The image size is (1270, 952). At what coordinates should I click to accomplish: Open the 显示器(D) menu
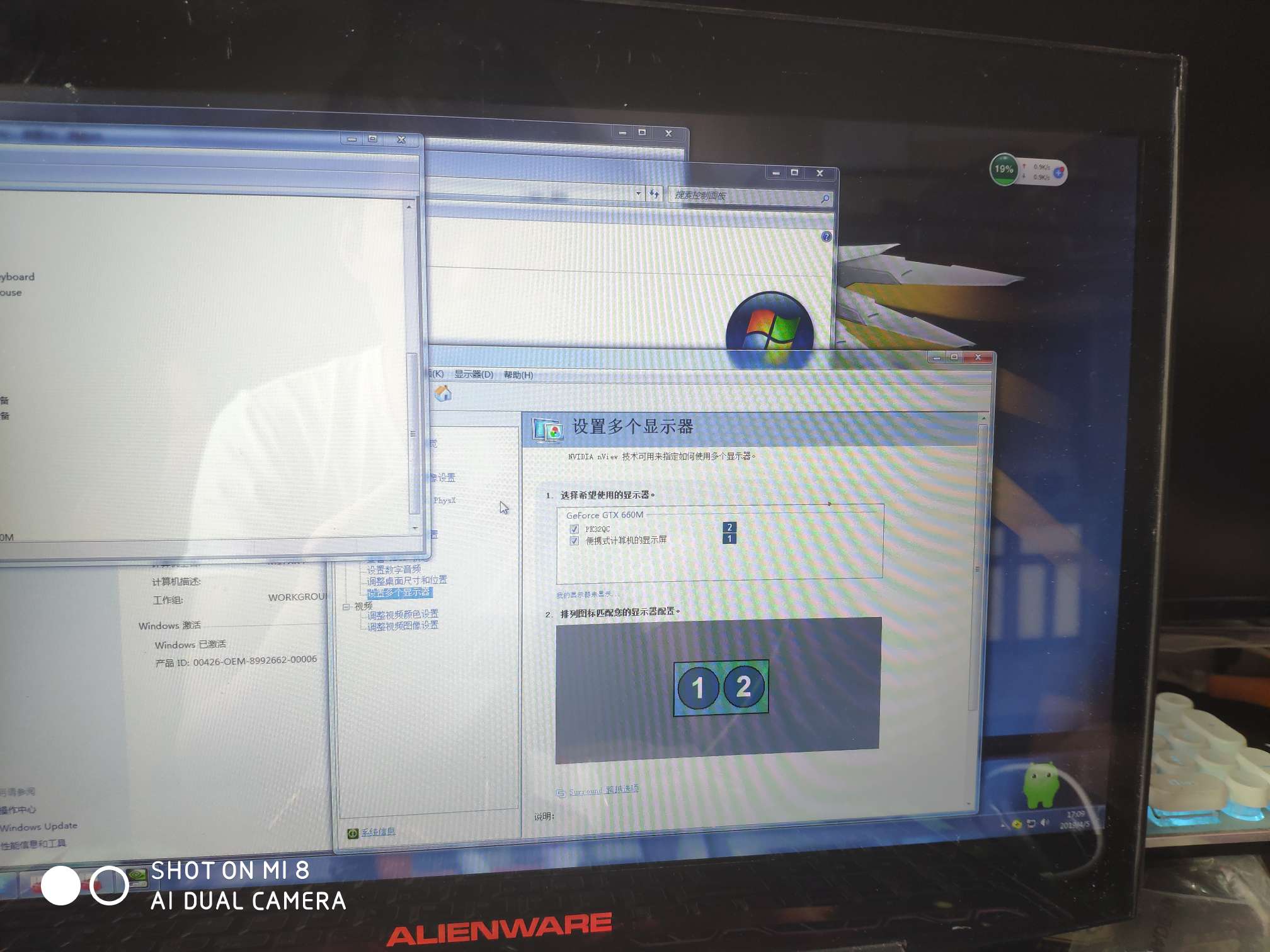coord(474,374)
